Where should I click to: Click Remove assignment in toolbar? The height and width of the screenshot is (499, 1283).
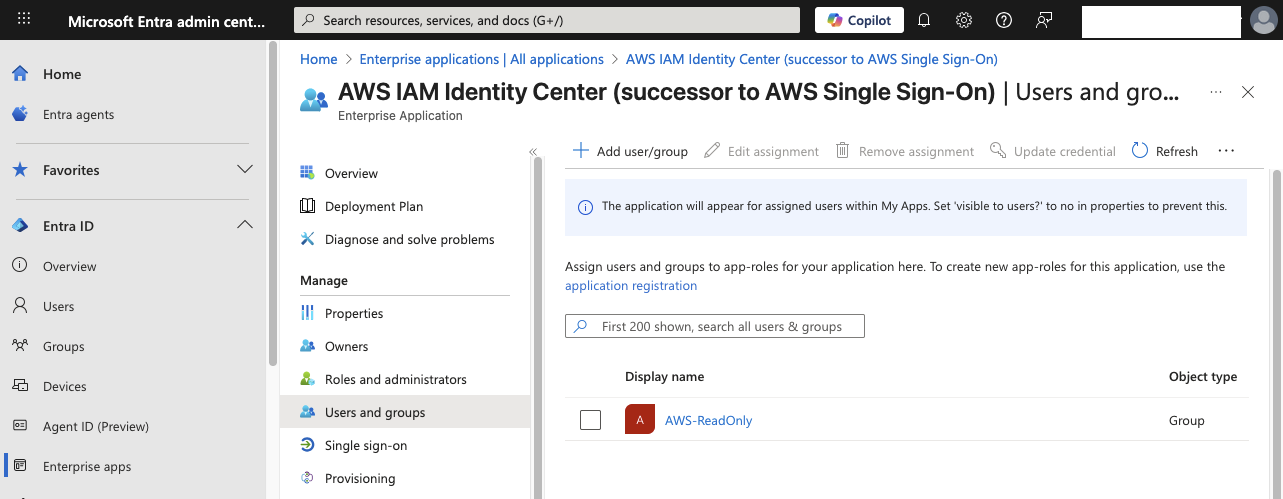(904, 151)
